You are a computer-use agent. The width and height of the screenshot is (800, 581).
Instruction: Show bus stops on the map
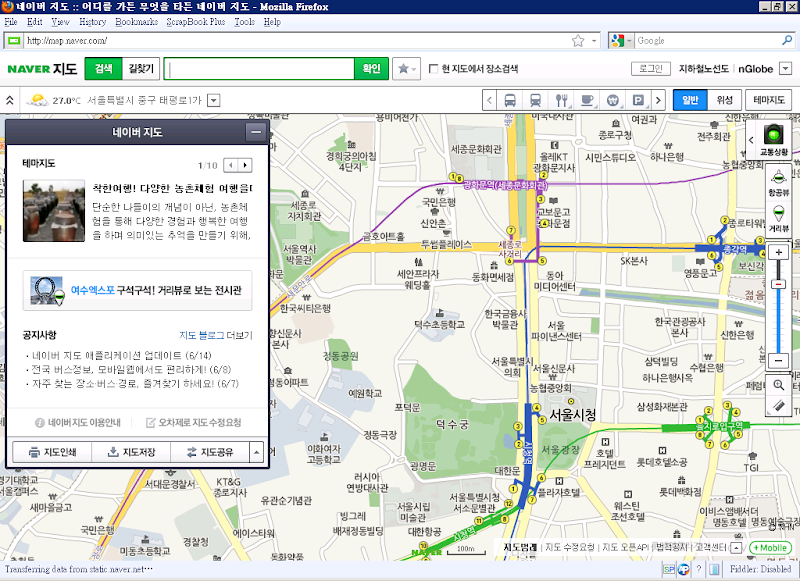coord(510,100)
